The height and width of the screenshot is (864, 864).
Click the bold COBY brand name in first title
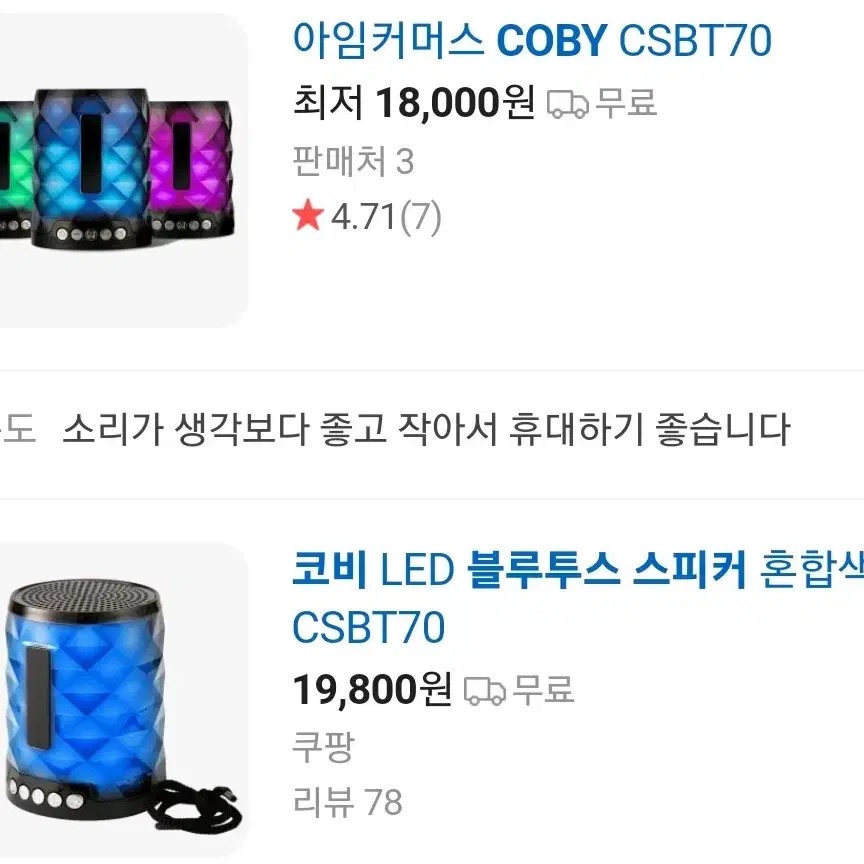pyautogui.click(x=552, y=40)
